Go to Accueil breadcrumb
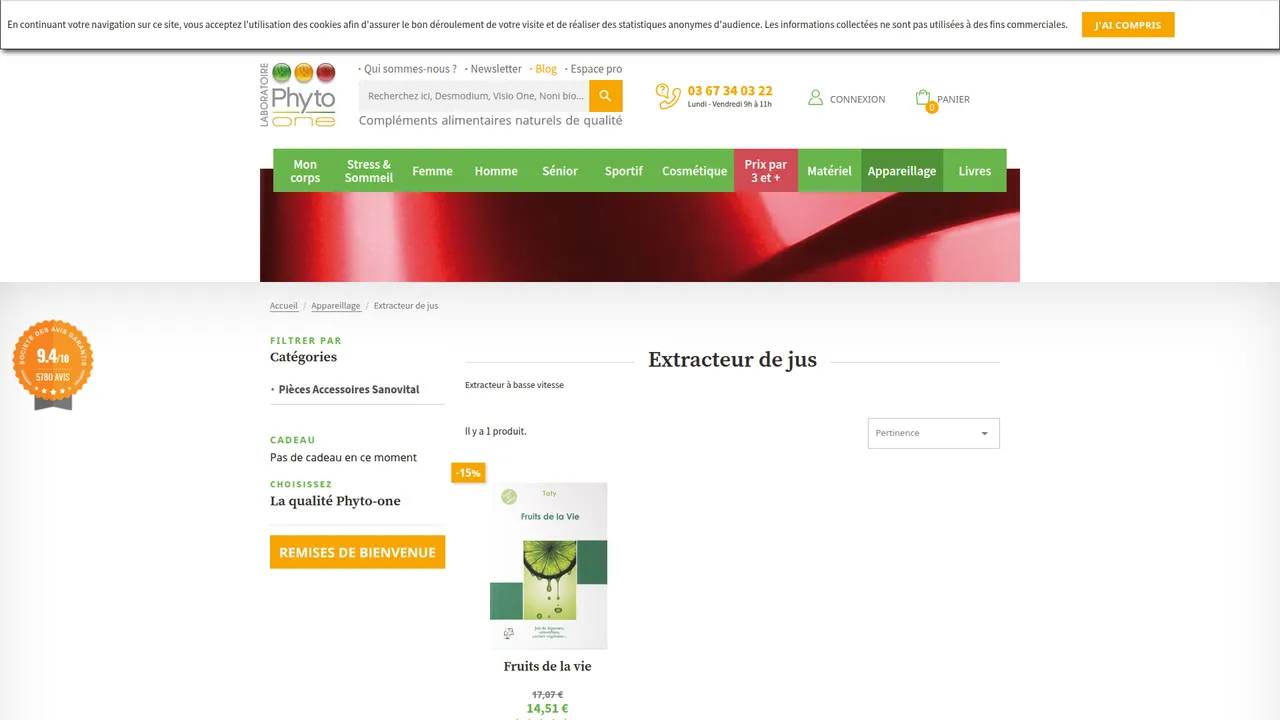This screenshot has width=1280, height=720. pos(284,306)
